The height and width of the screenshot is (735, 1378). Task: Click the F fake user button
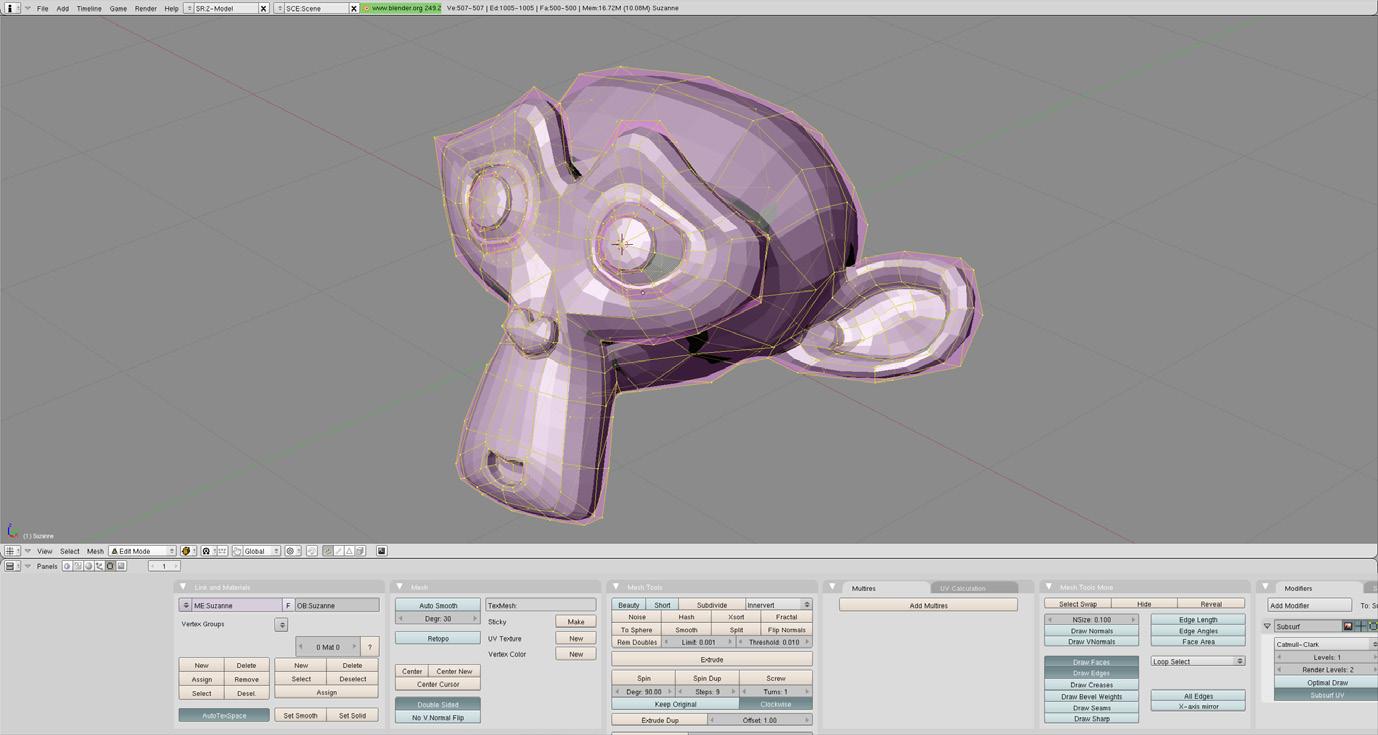click(288, 606)
